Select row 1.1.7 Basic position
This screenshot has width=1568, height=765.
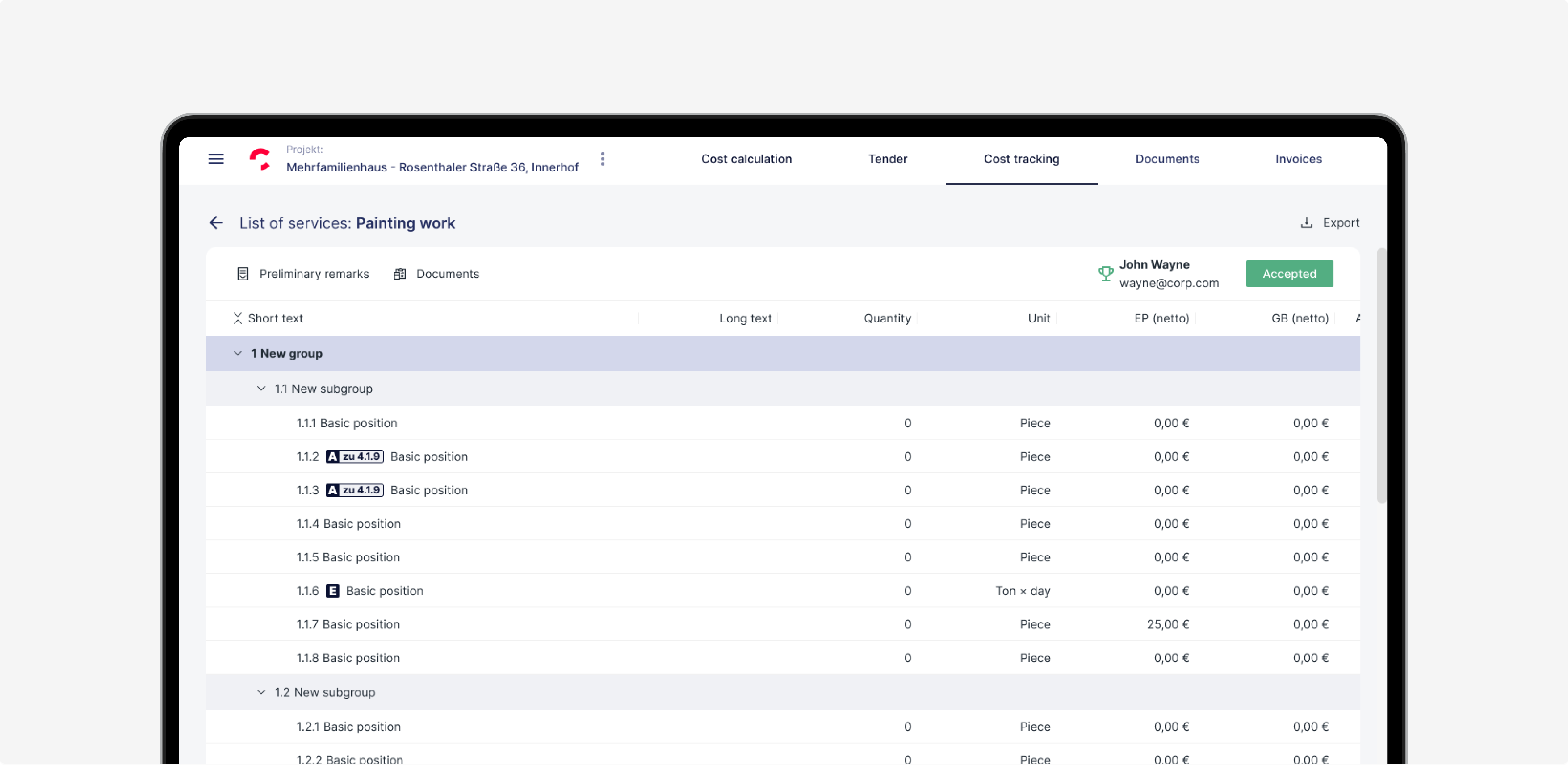pos(783,624)
